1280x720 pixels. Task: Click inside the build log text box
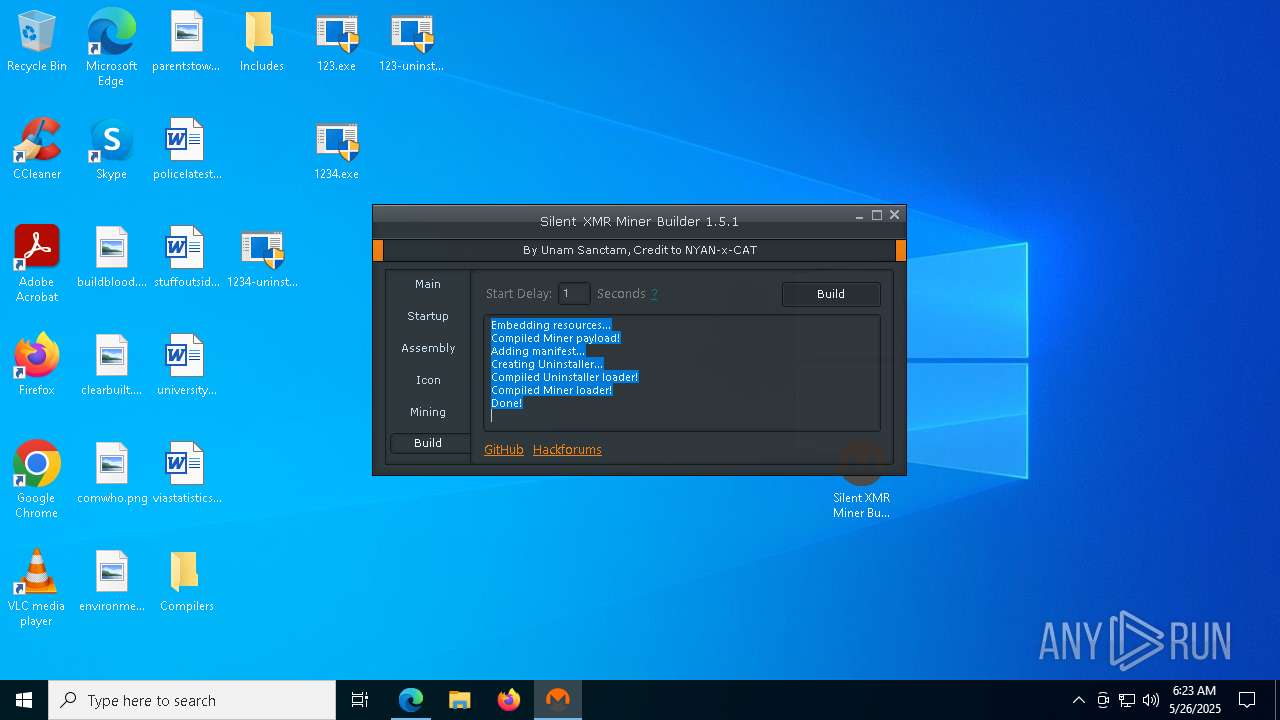click(x=682, y=373)
